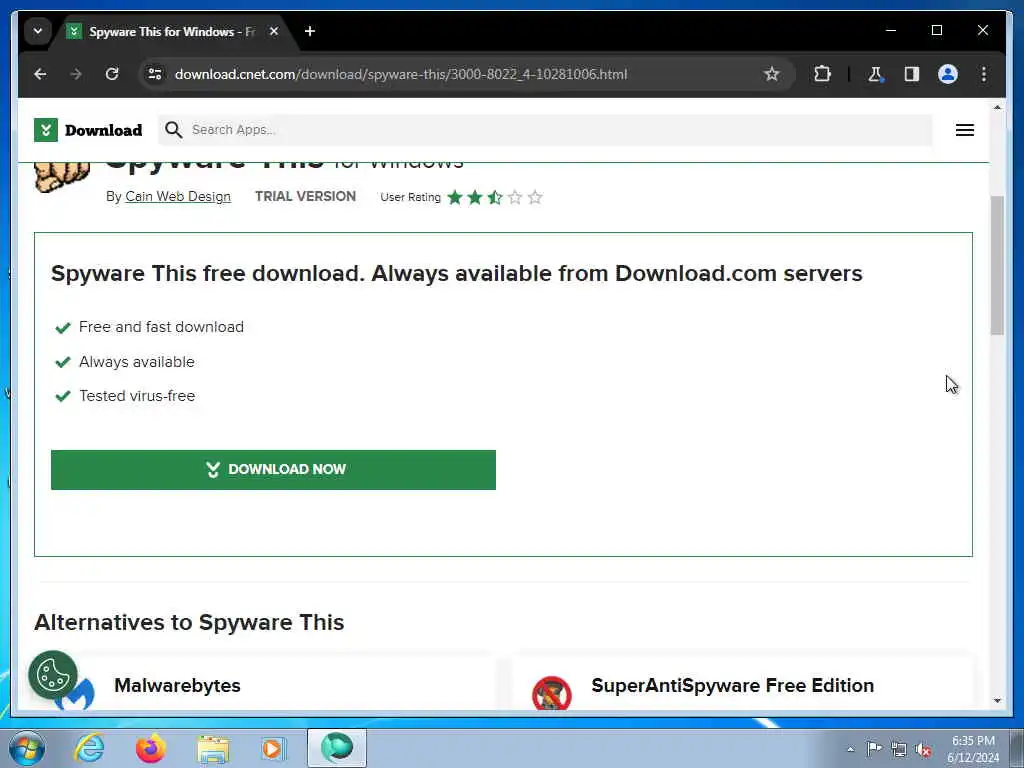This screenshot has width=1024, height=768.
Task: Toggle the browser side panel icon
Action: click(912, 74)
